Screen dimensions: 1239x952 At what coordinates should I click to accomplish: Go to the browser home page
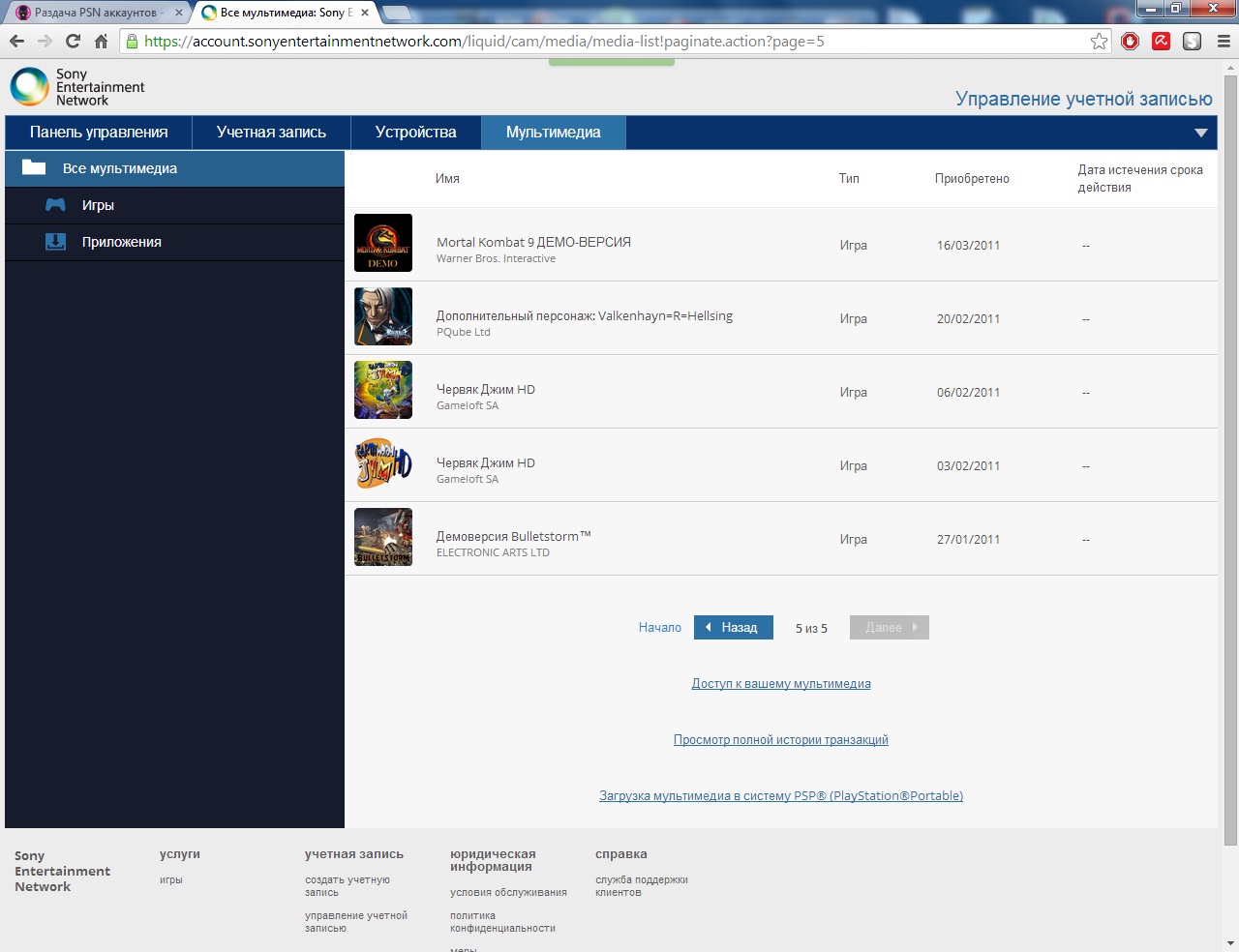101,41
